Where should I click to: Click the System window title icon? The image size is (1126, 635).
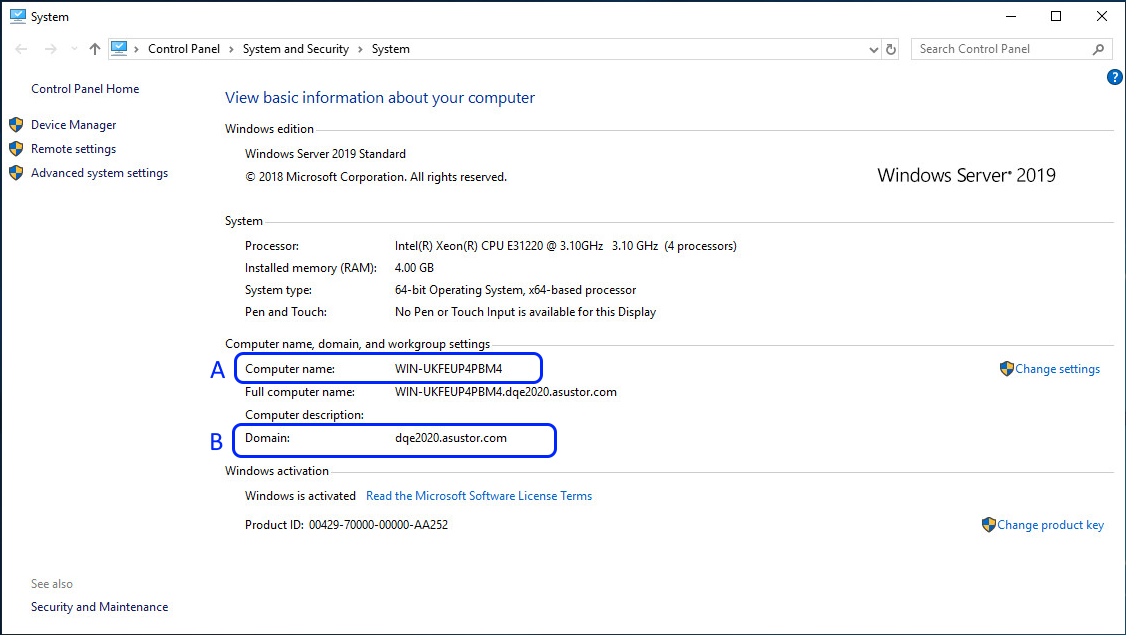[18, 16]
